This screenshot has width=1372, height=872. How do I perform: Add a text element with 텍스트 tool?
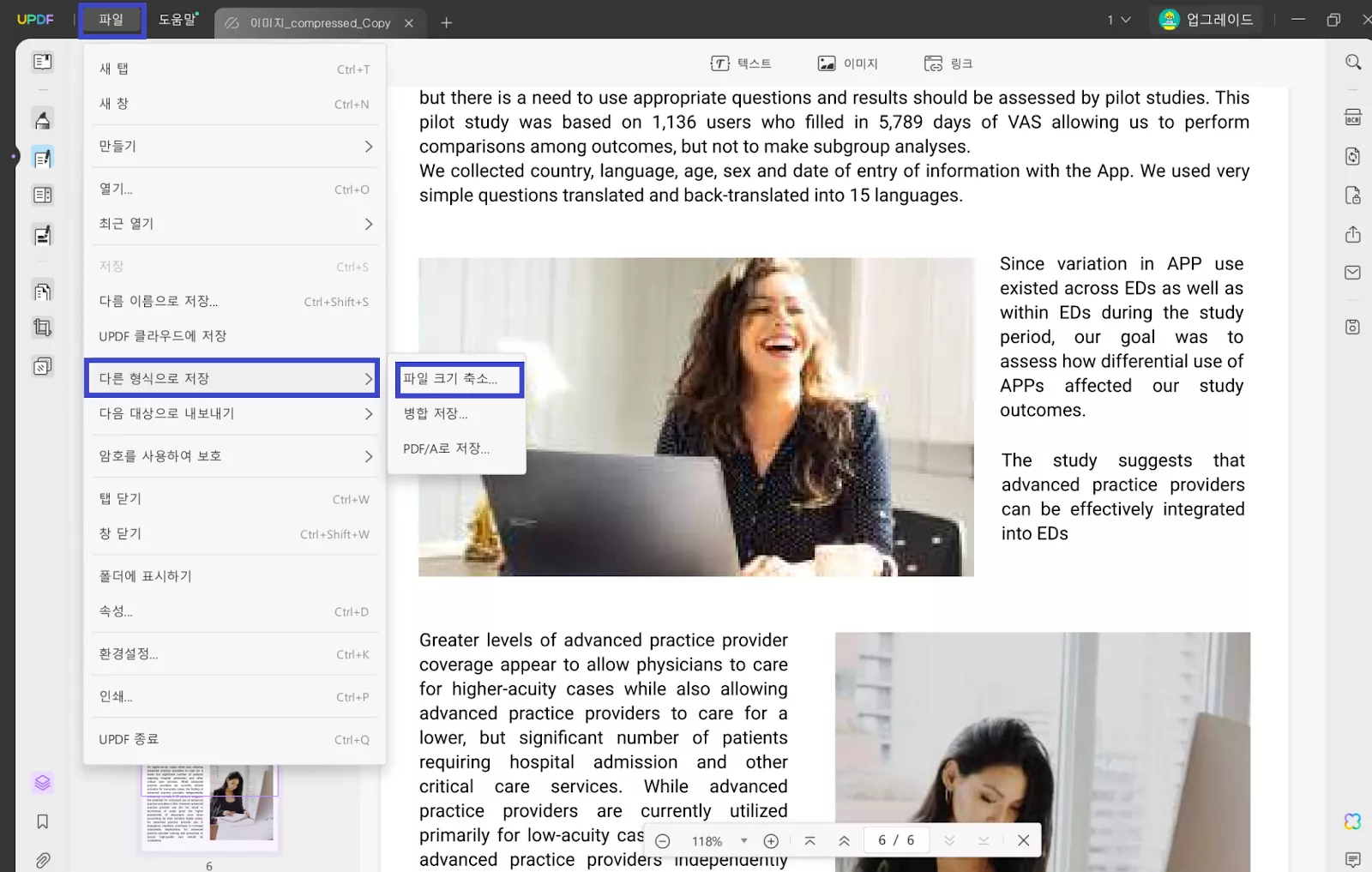(741, 63)
